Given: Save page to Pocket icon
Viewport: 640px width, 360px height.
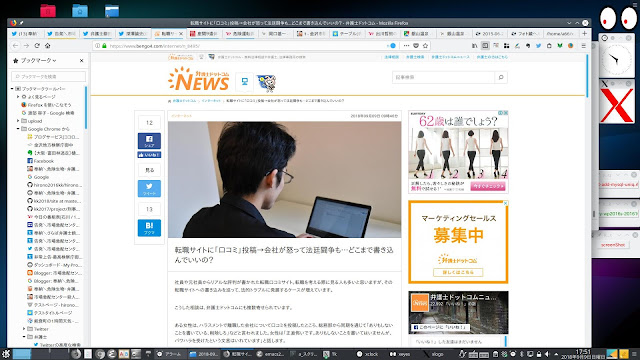Looking at the screenshot, I should [x=416, y=46].
